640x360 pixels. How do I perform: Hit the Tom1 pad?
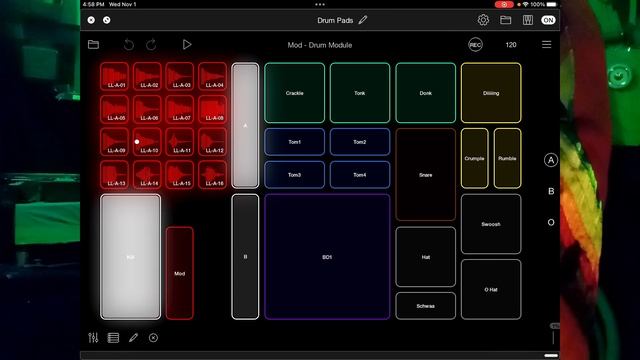[294, 142]
